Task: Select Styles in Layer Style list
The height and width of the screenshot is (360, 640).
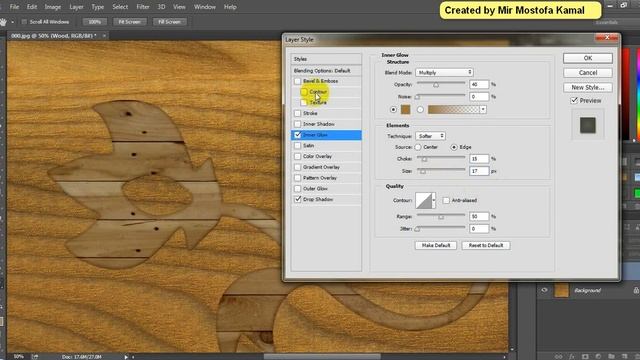Action: (326, 59)
